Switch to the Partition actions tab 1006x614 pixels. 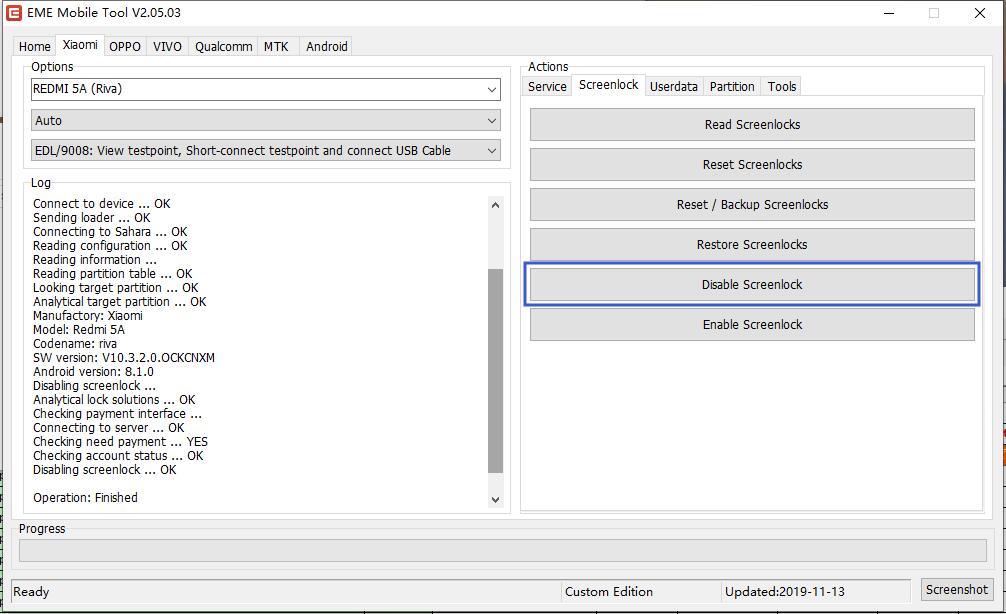(x=732, y=87)
